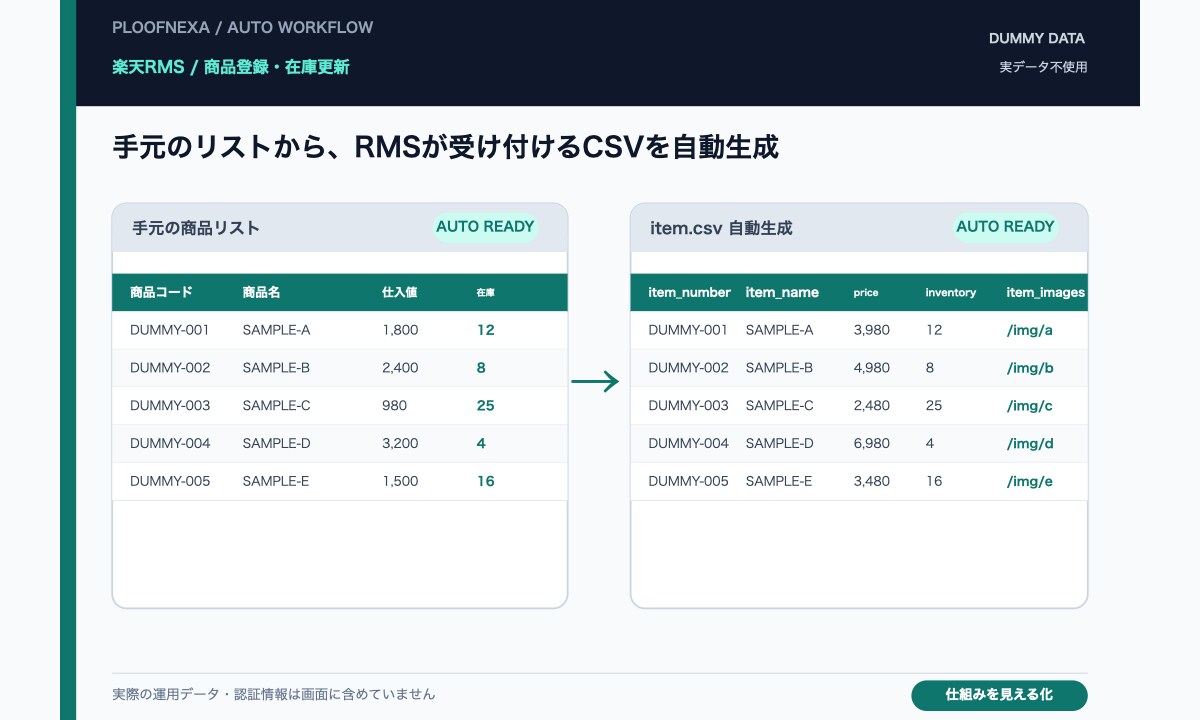The height and width of the screenshot is (720, 1200).
Task: Click the 仕組みを見える化 button
Action: [999, 695]
